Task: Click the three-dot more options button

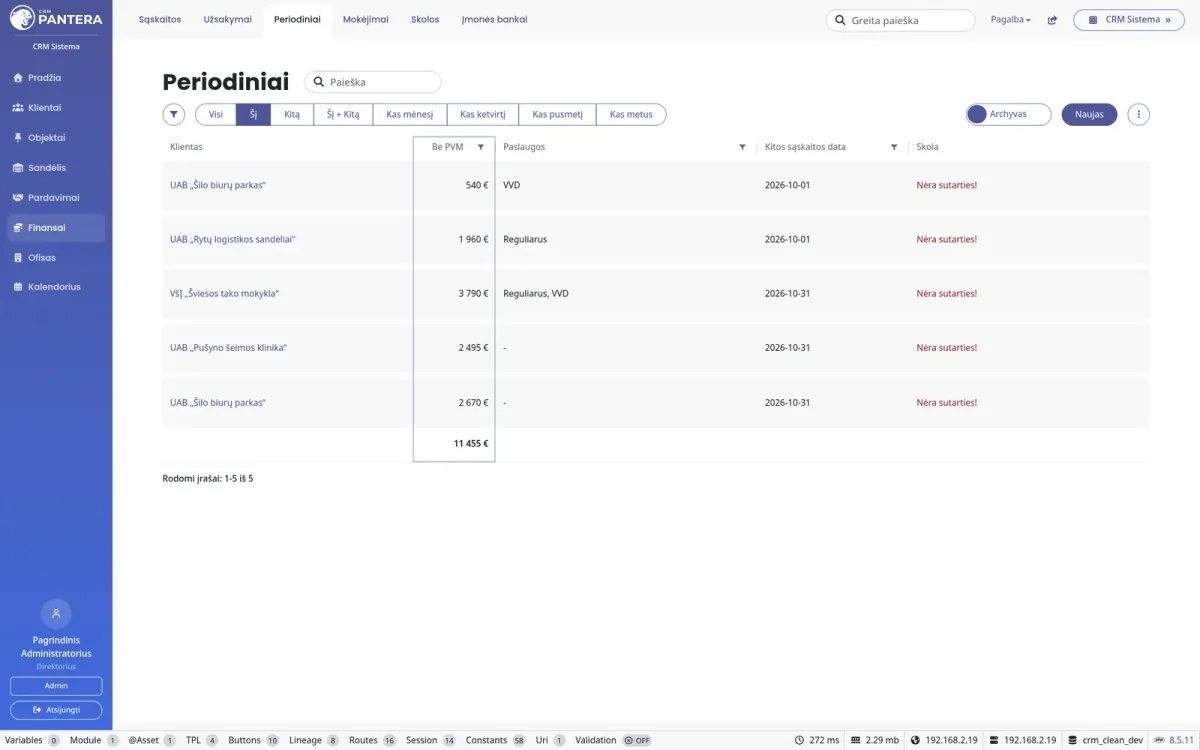Action: coord(1138,115)
